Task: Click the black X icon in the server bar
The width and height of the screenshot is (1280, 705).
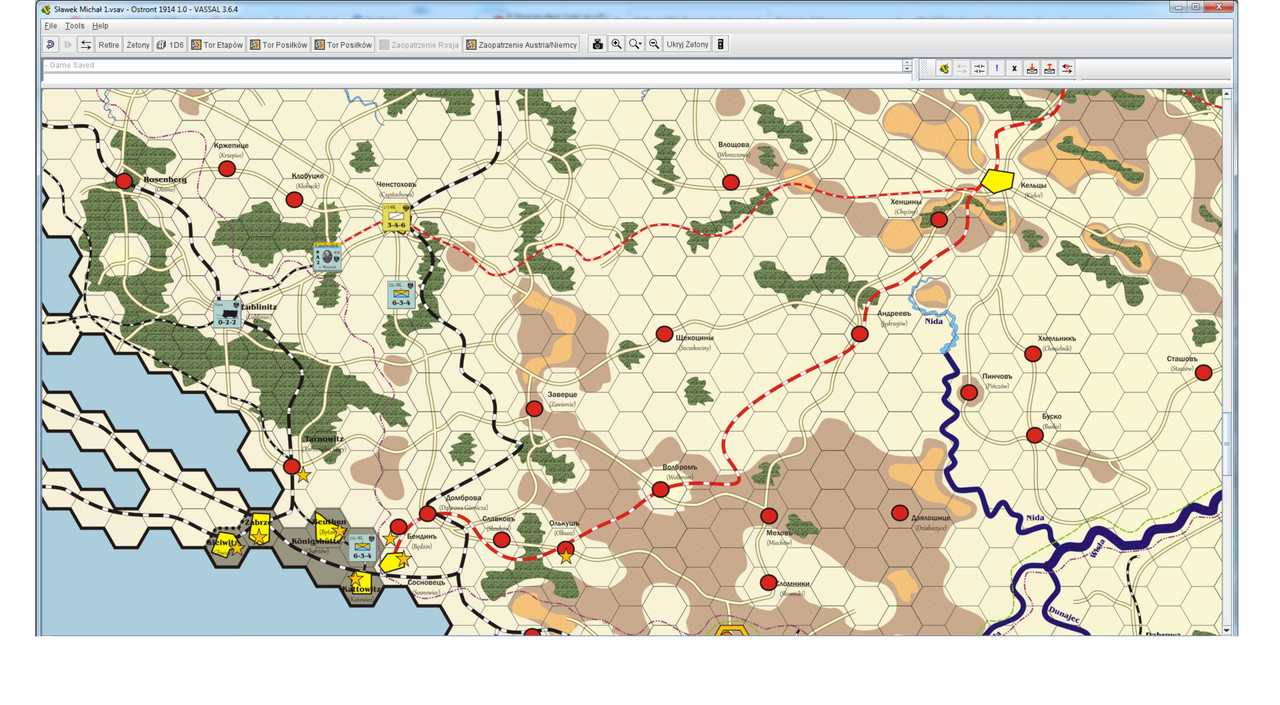Action: (1014, 68)
